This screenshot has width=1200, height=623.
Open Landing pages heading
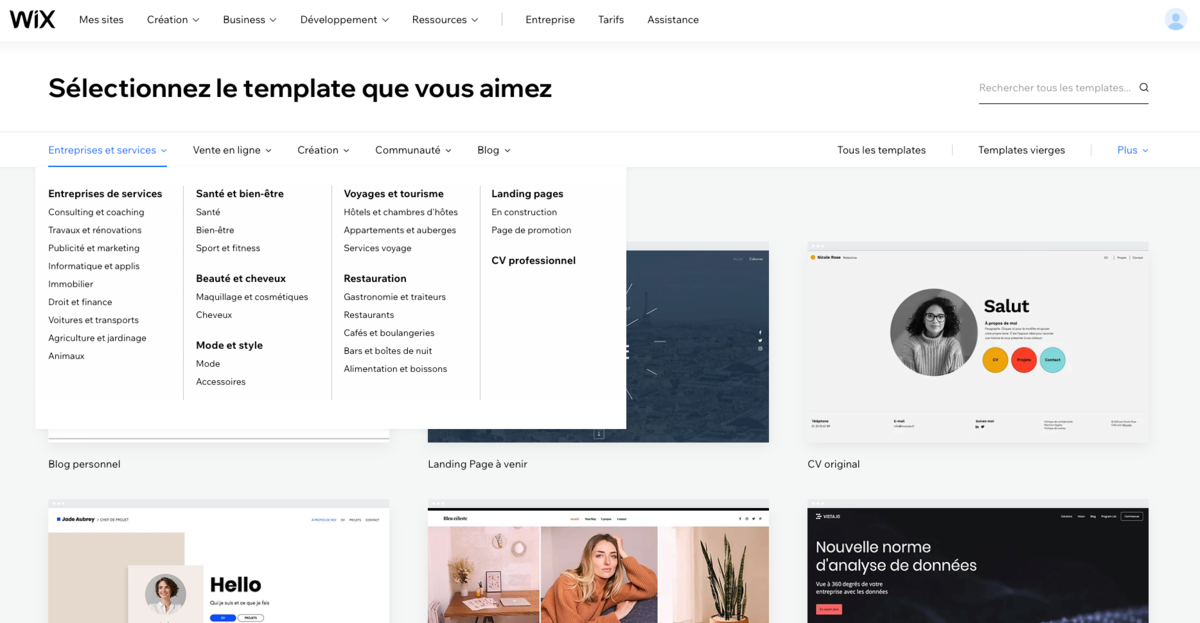[x=527, y=194]
